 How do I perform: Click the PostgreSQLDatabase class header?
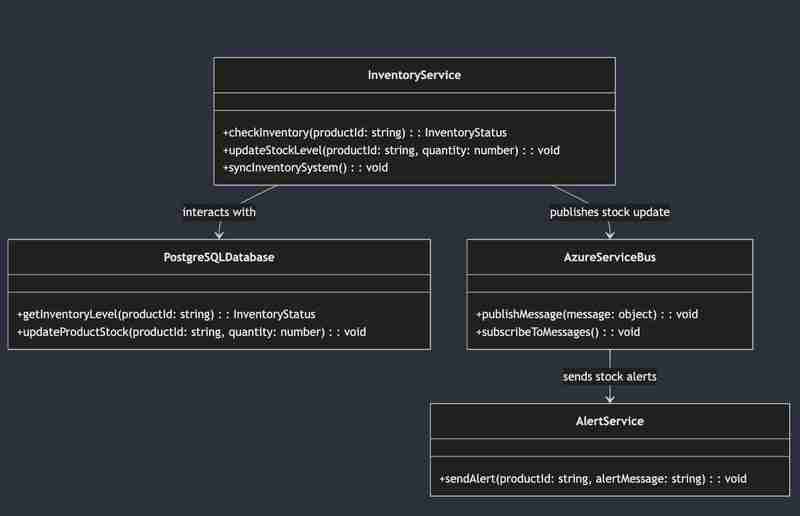tap(219, 257)
